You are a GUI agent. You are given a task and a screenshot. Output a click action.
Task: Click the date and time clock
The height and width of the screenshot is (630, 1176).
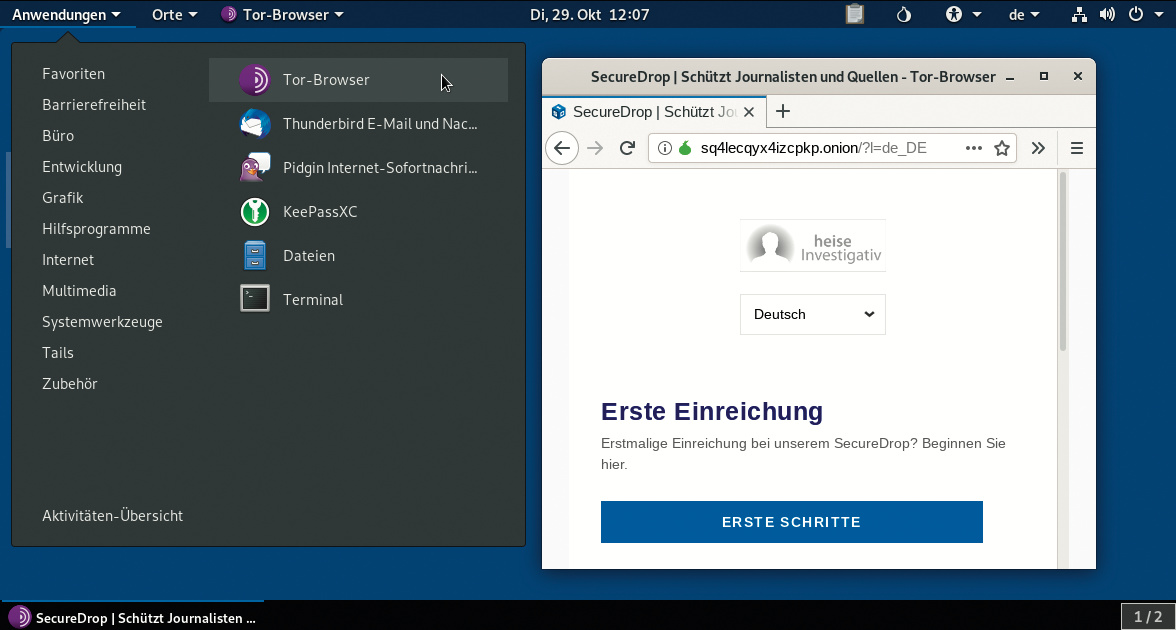(x=590, y=14)
